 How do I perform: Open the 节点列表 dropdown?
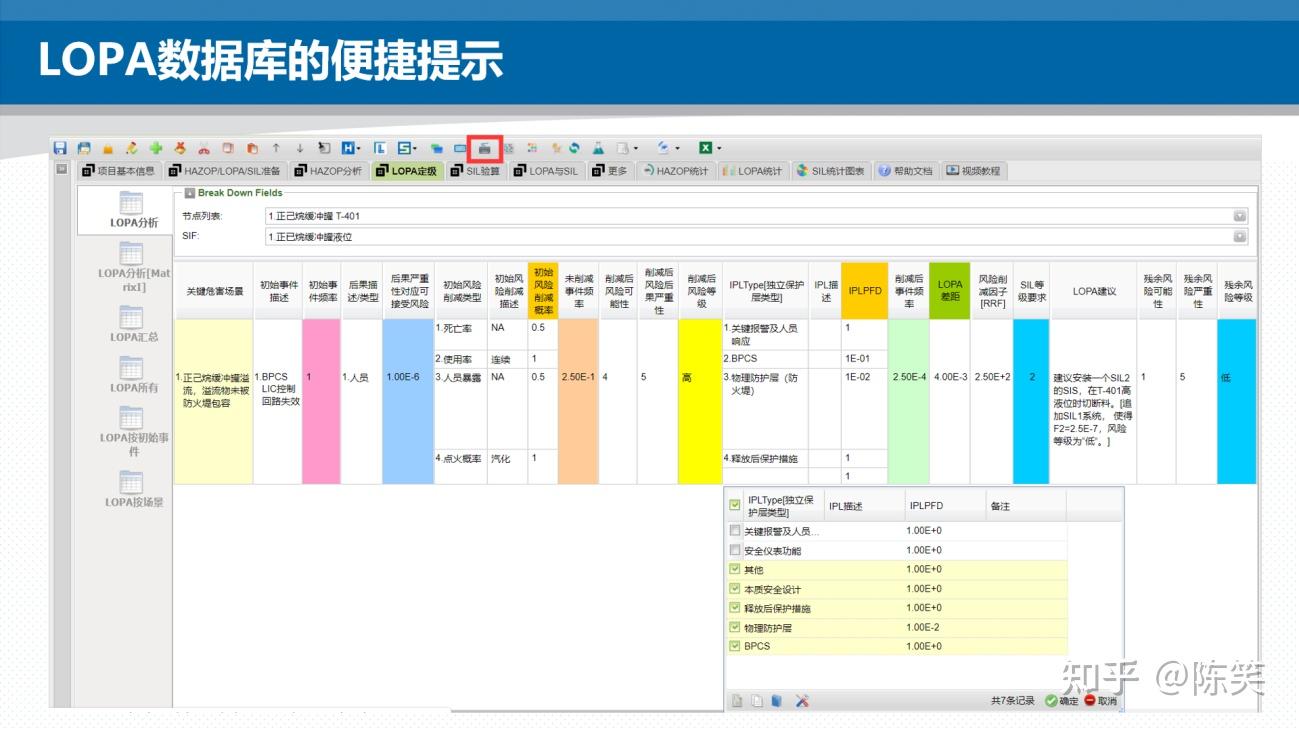tap(1240, 214)
